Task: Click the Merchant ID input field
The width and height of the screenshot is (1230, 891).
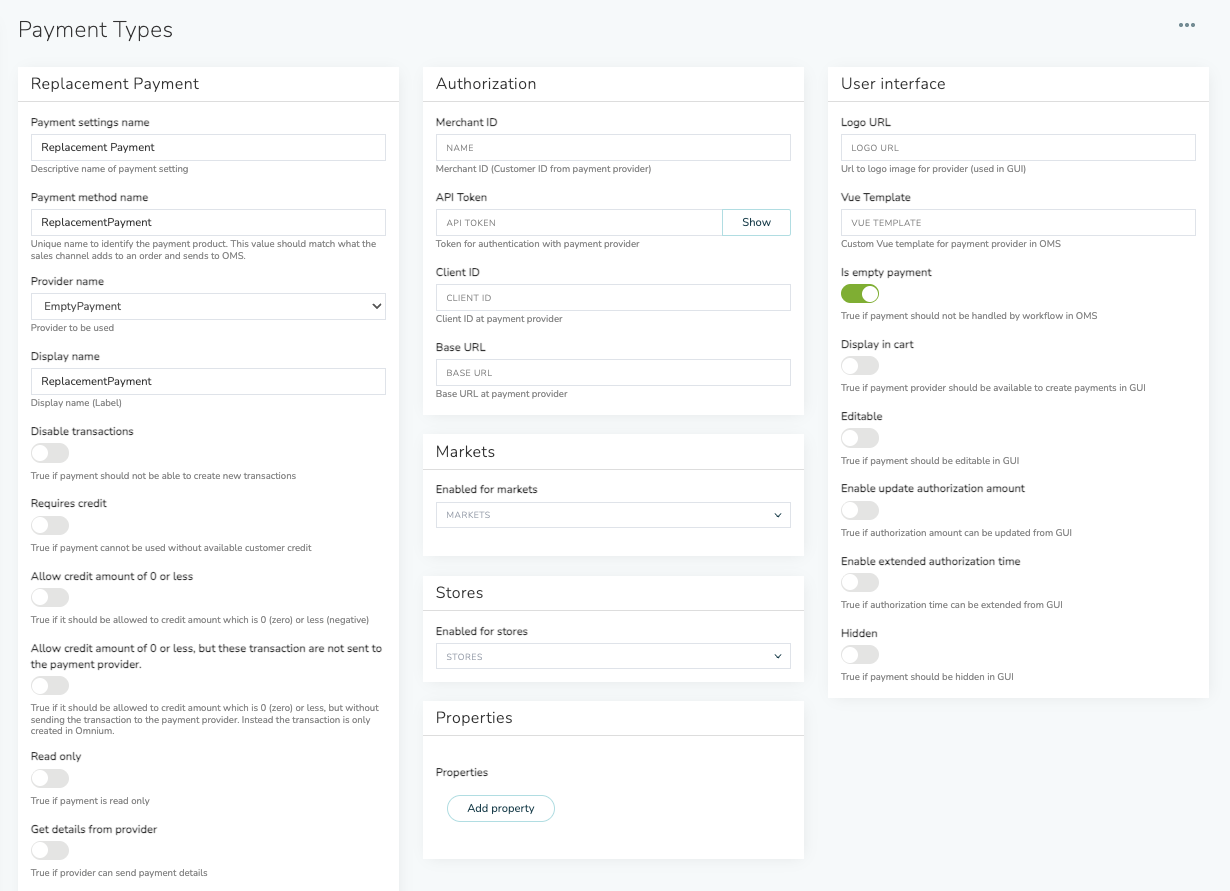Action: [x=613, y=148]
